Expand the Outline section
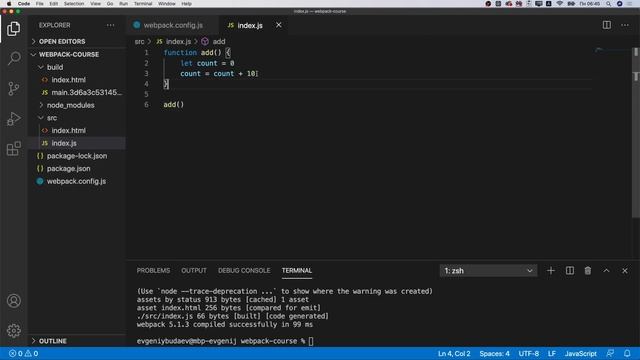 pos(77,341)
